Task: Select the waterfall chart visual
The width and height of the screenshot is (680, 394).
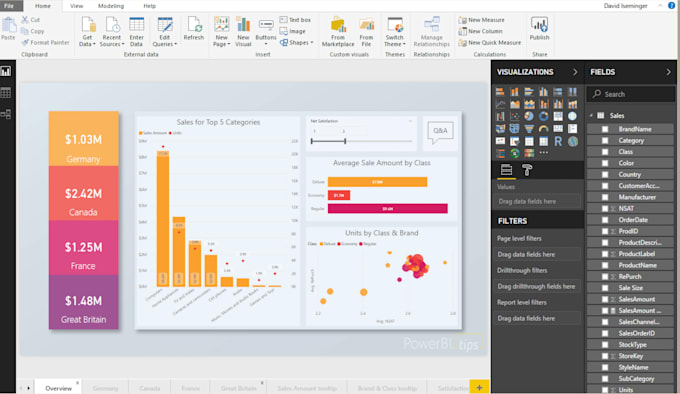Action: pyautogui.click(x=500, y=116)
